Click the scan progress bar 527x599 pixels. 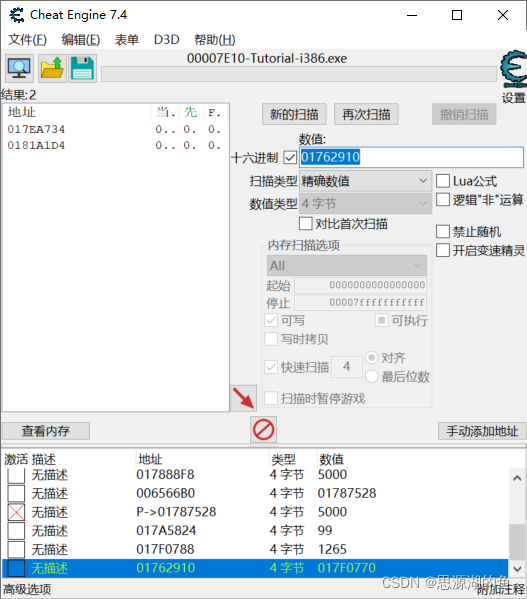(x=299, y=74)
